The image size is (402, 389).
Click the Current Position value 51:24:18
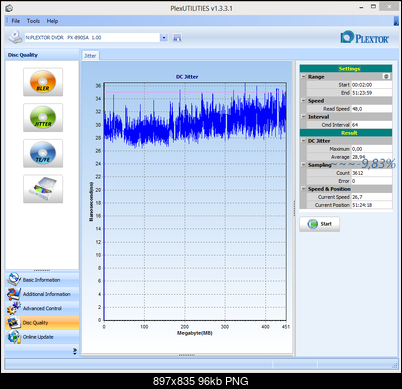(x=372, y=205)
